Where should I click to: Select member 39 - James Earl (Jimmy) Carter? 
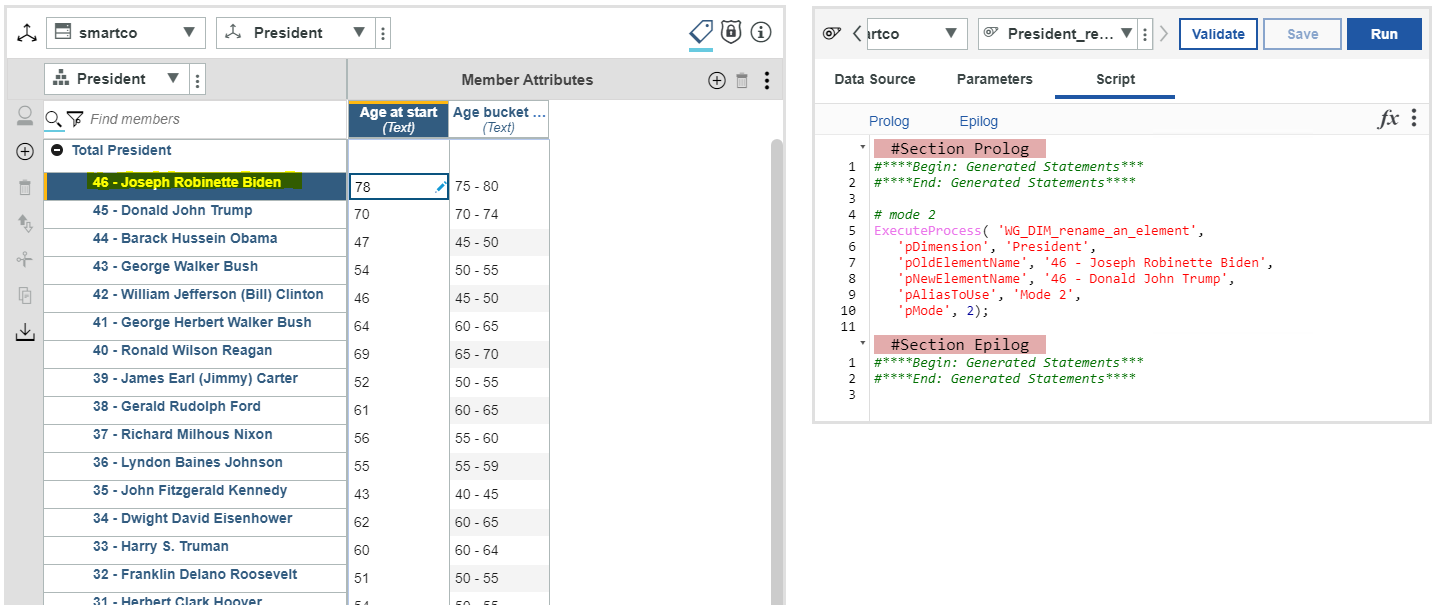[x=195, y=379]
